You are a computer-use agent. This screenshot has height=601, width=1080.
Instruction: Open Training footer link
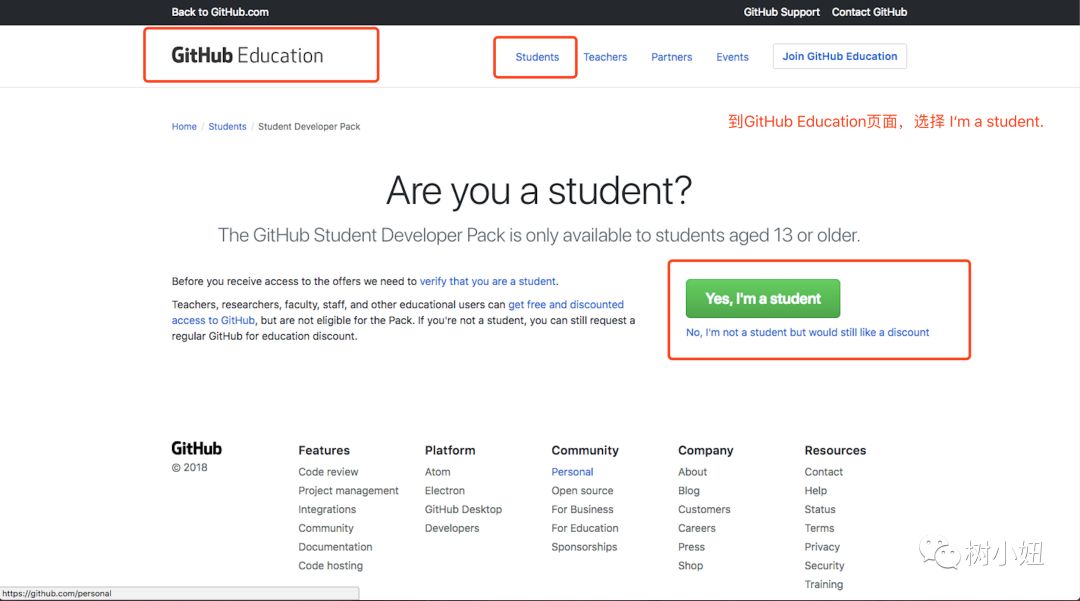click(x=824, y=584)
